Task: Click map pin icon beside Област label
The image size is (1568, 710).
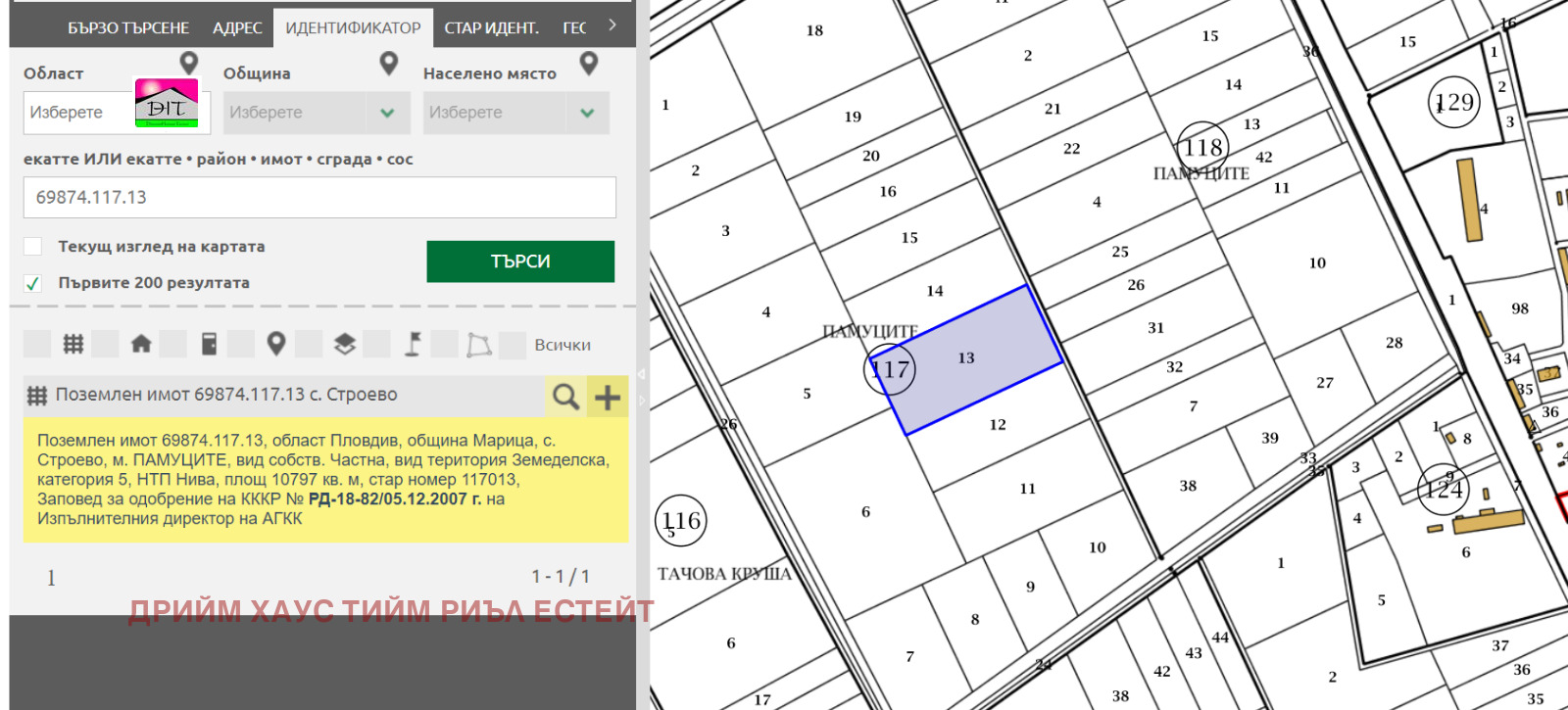Action: [189, 64]
